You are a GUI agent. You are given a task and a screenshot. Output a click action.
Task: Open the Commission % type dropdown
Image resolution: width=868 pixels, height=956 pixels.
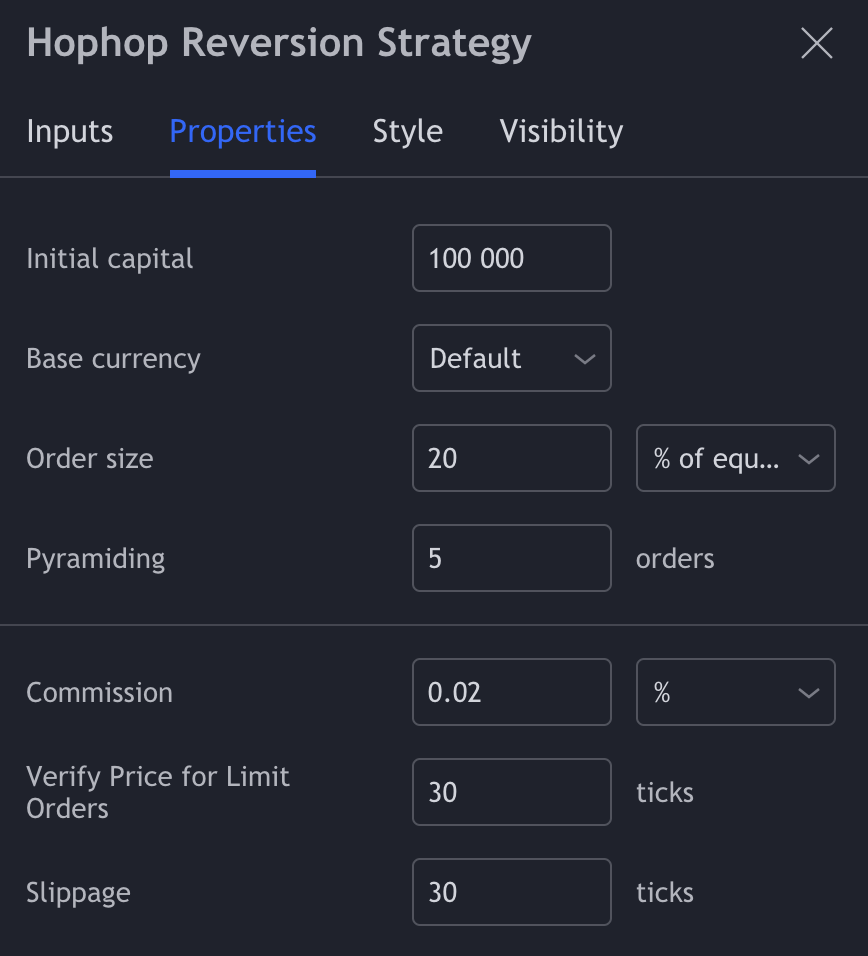coord(735,692)
